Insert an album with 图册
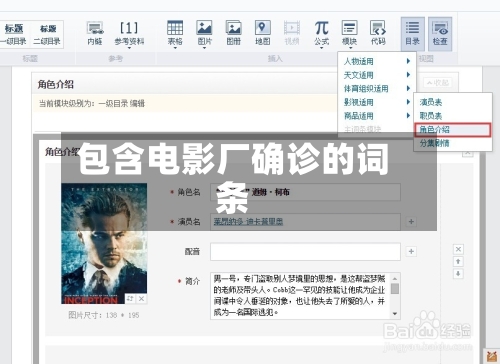 234,33
